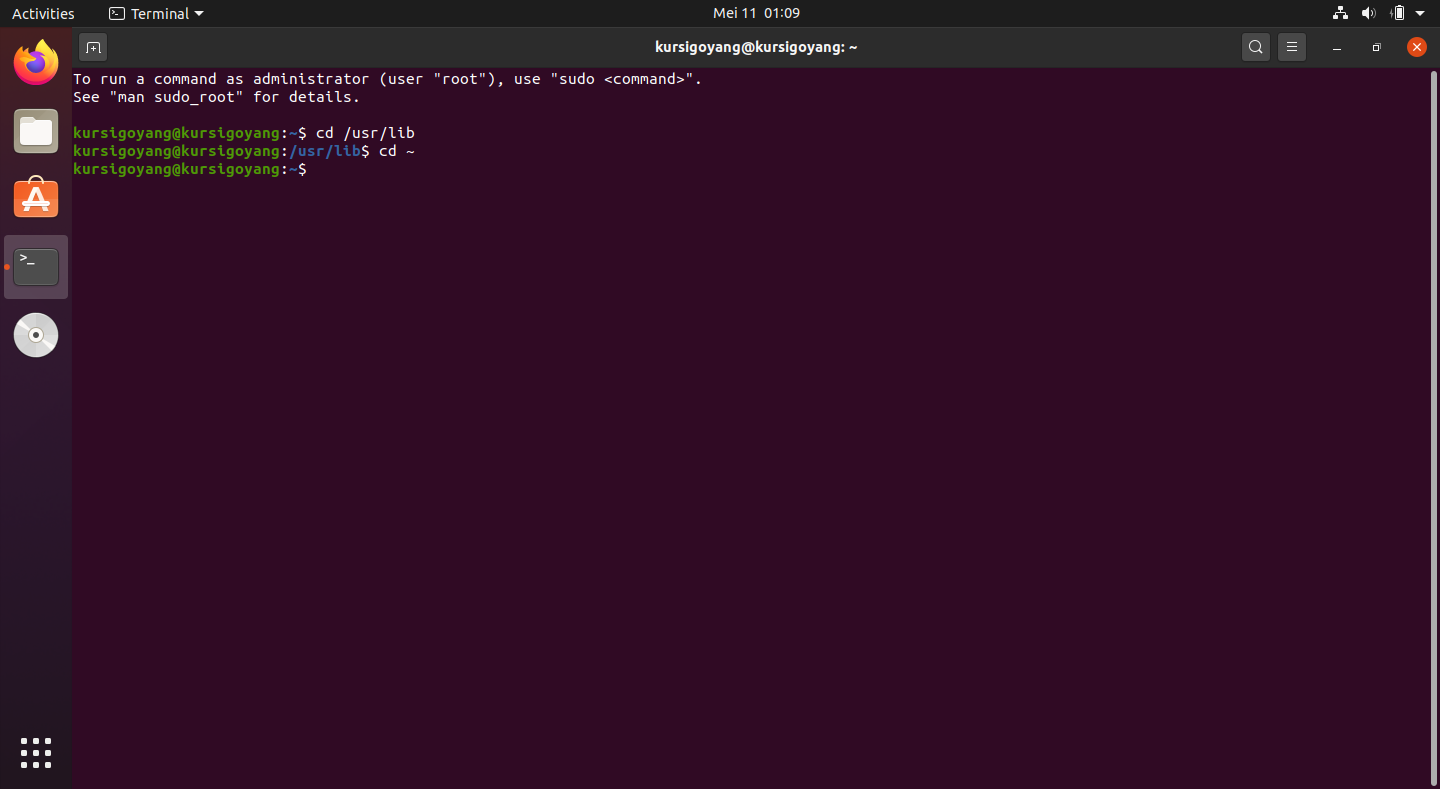This screenshot has height=789, width=1440.
Task: Open the Terminal app menu in top bar
Action: coord(156,13)
